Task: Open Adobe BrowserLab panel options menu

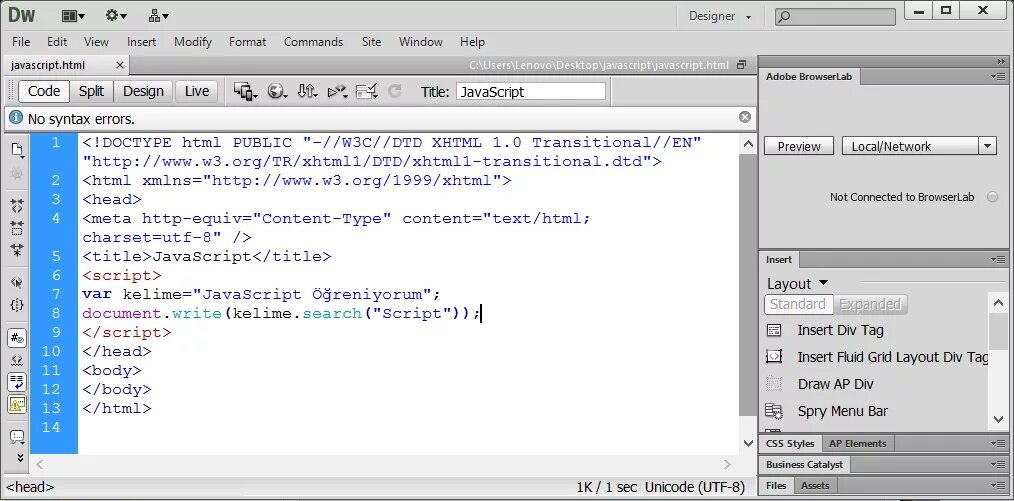Action: click(x=998, y=76)
